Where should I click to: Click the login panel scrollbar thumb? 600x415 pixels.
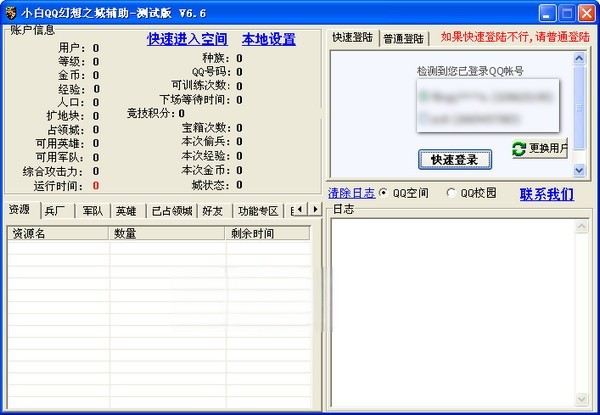point(579,108)
